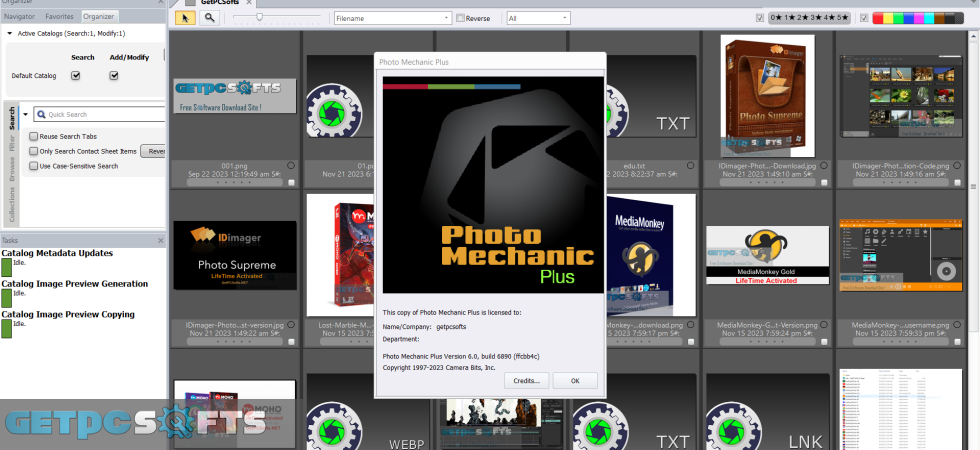This screenshot has width=980, height=450.
Task: Collapse the Active Catalogs section
Action: pos(10,33)
